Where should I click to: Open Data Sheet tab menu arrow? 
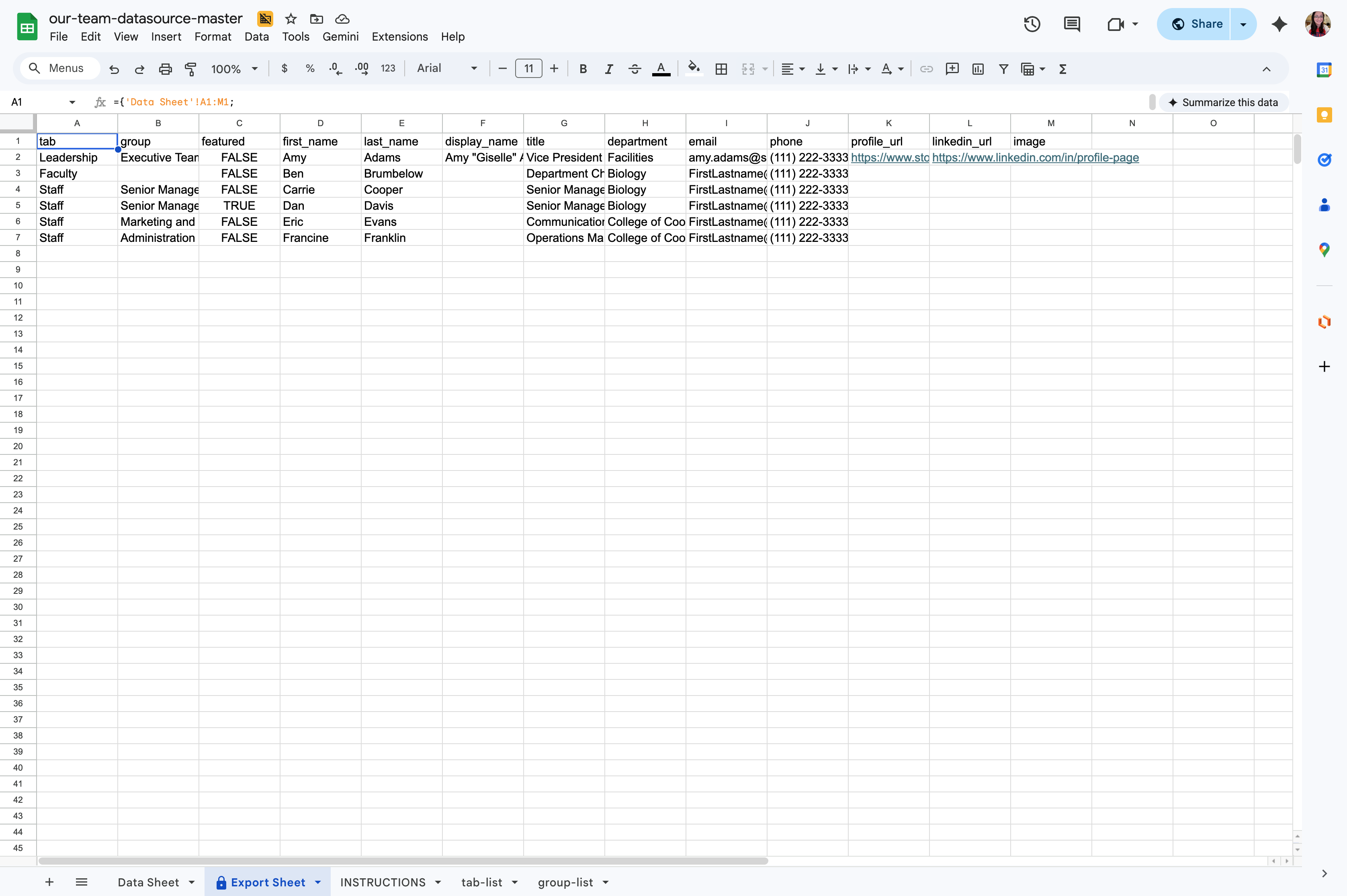pos(192,882)
